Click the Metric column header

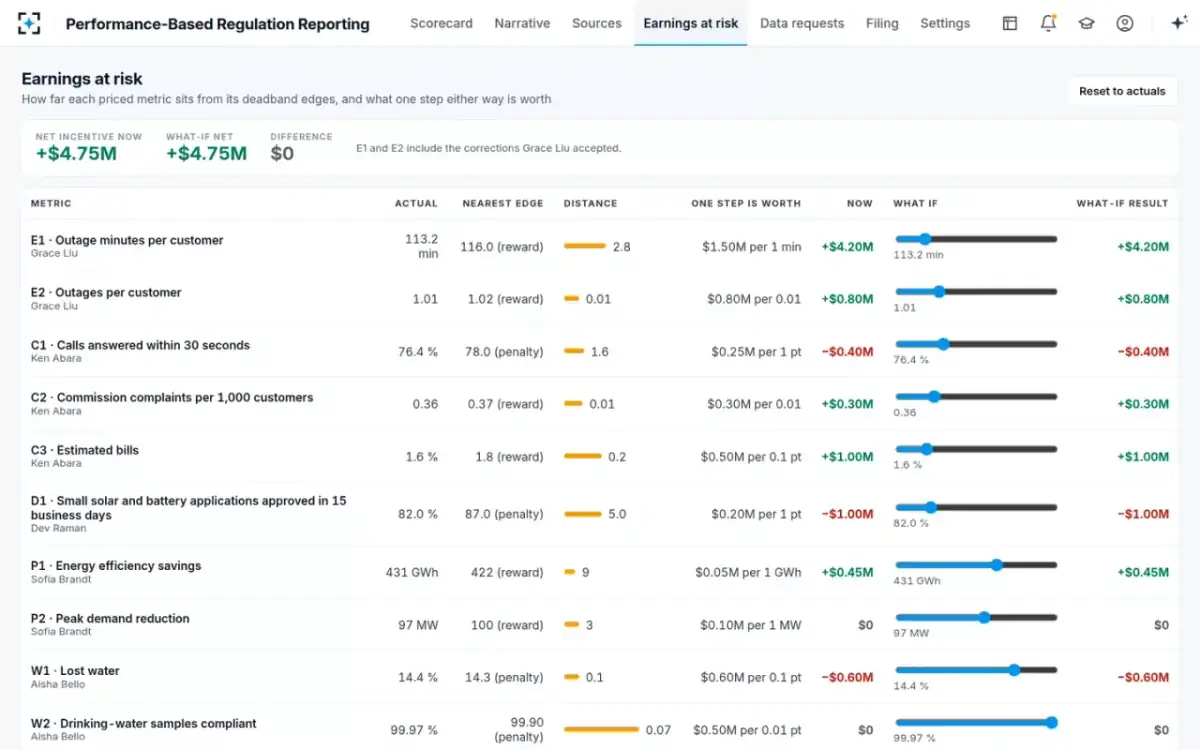pyautogui.click(x=51, y=203)
